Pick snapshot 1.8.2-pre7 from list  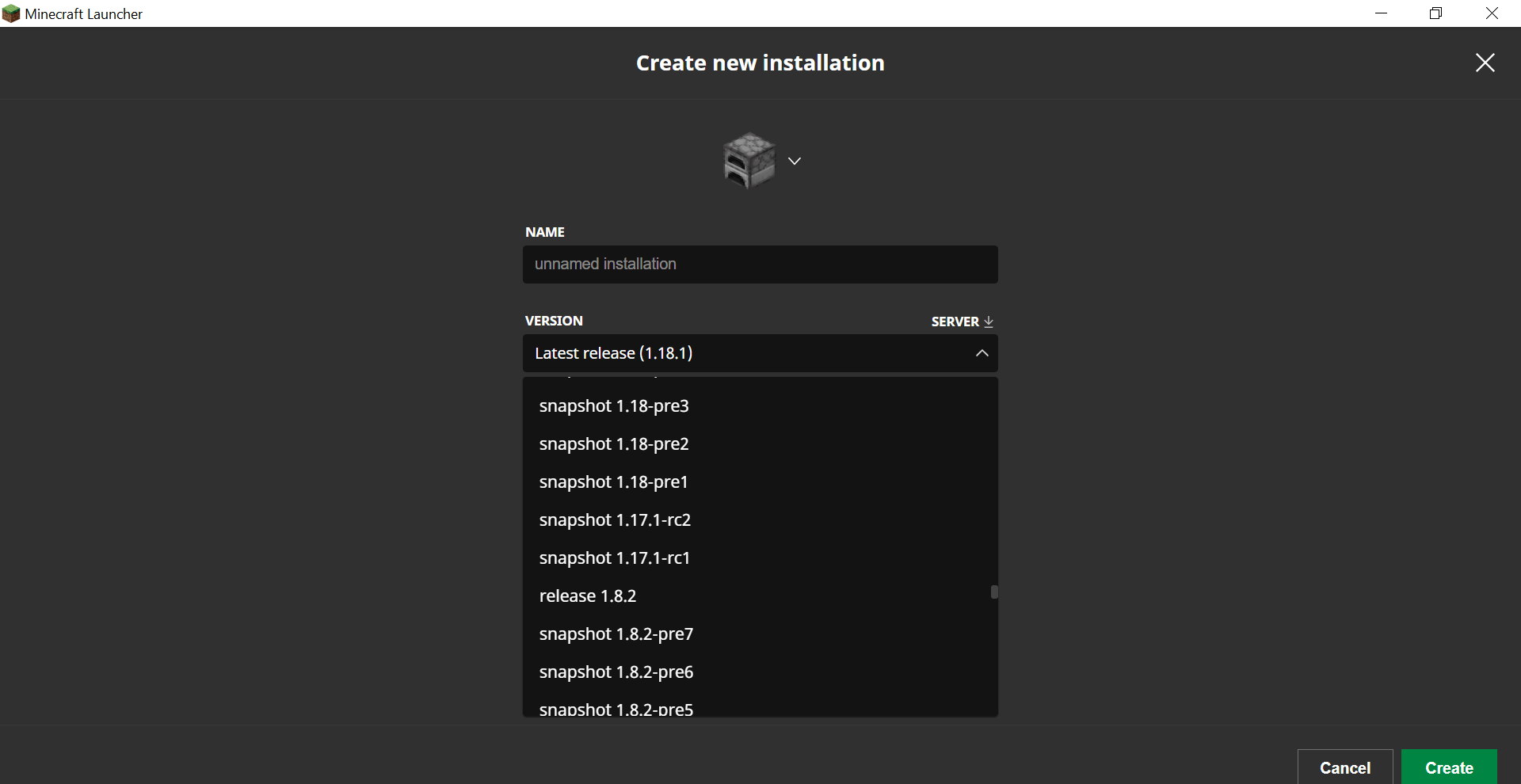tap(616, 634)
